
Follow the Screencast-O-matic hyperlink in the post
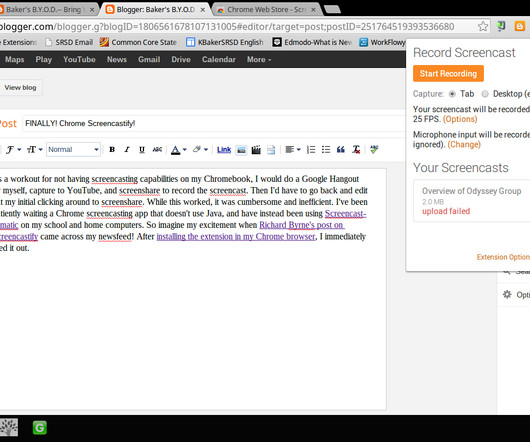tap(345, 214)
